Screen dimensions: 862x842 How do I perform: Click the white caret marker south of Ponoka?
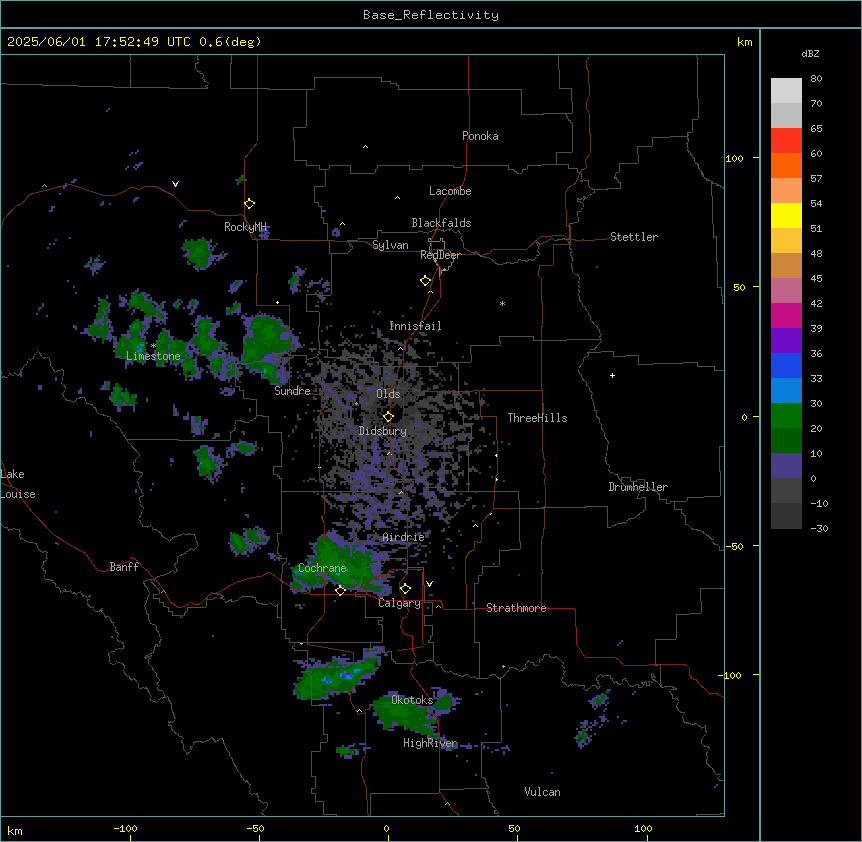pos(365,147)
